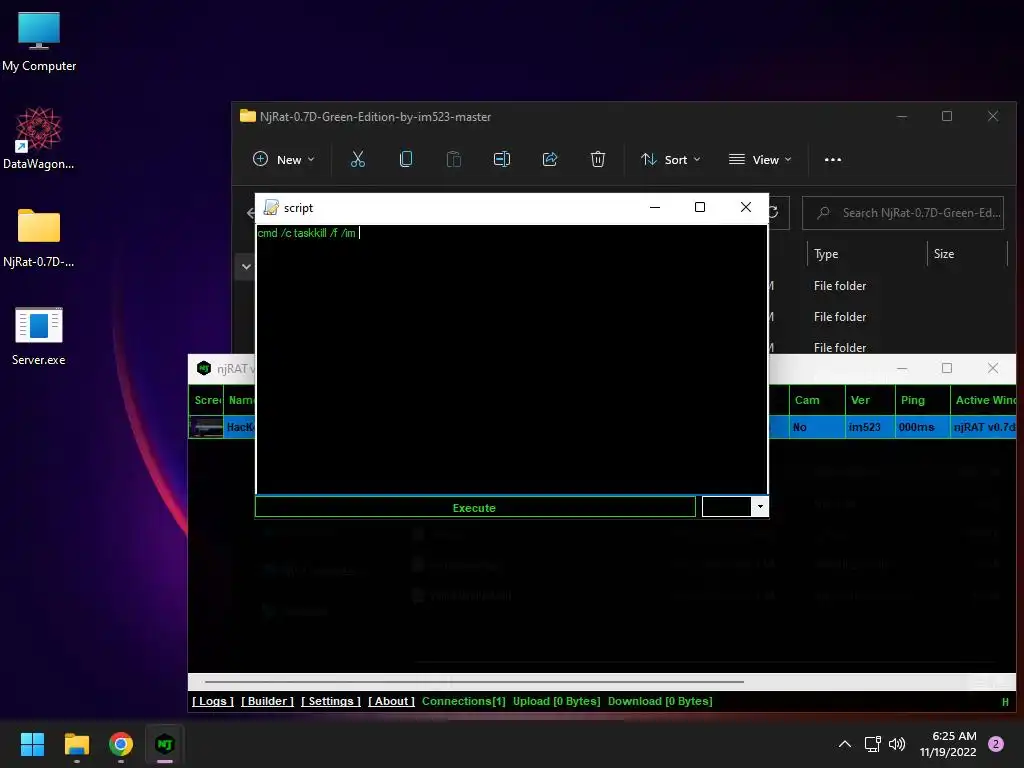The image size is (1024, 768).
Task: Open File Explorer from the taskbar
Action: coord(76,744)
